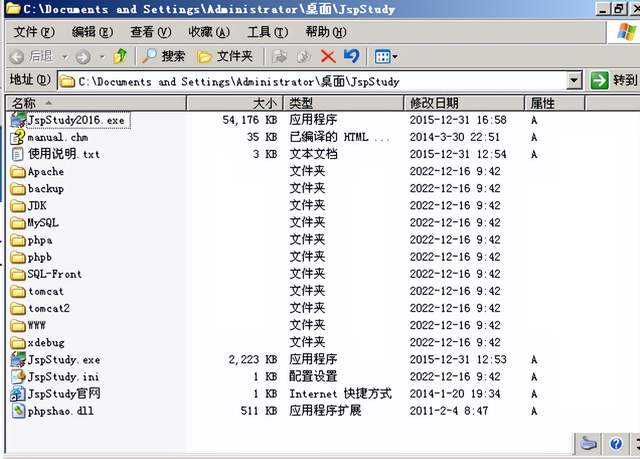Select the JDK folder icon
This screenshot has height=459, width=640.
[x=18, y=206]
